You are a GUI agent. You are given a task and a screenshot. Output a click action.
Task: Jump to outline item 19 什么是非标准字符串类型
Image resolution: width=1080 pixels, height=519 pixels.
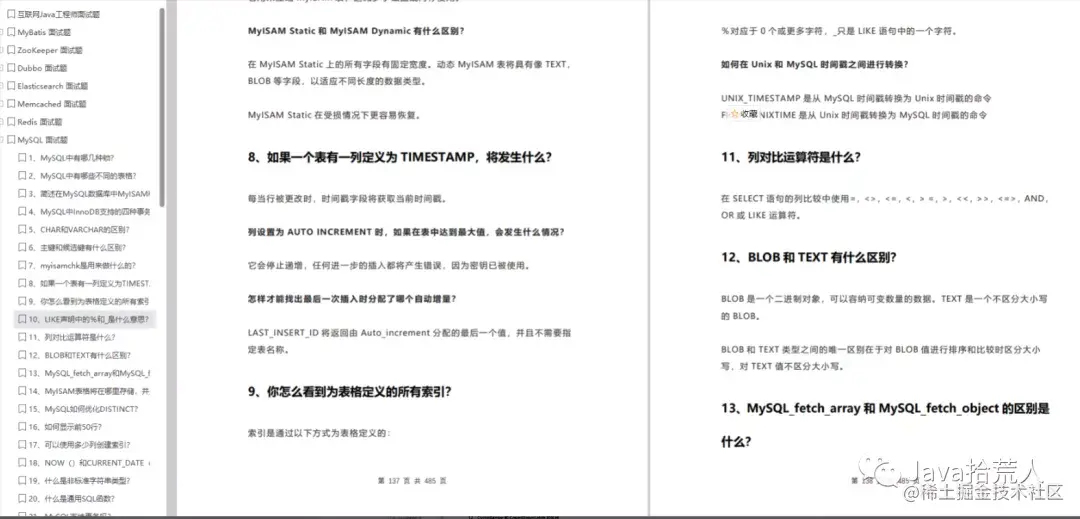coord(79,480)
